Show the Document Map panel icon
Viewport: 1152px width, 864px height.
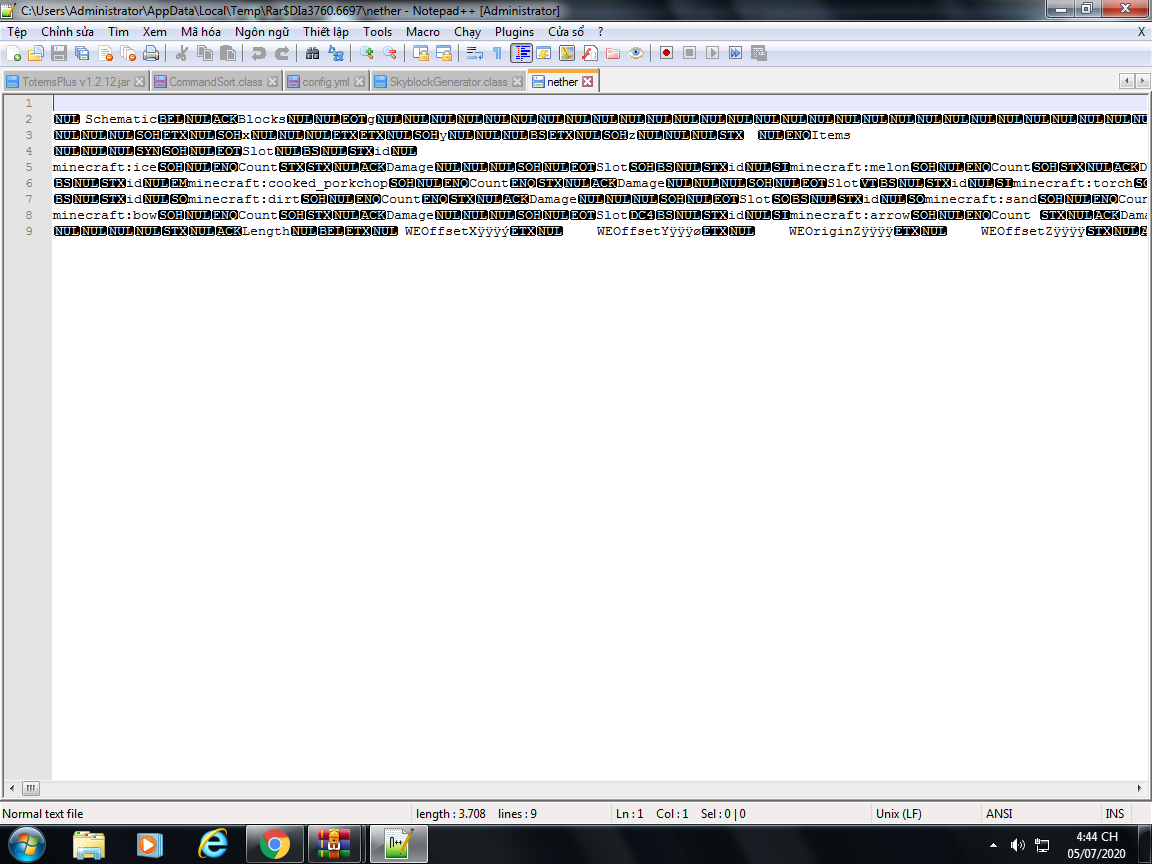pyautogui.click(x=567, y=53)
